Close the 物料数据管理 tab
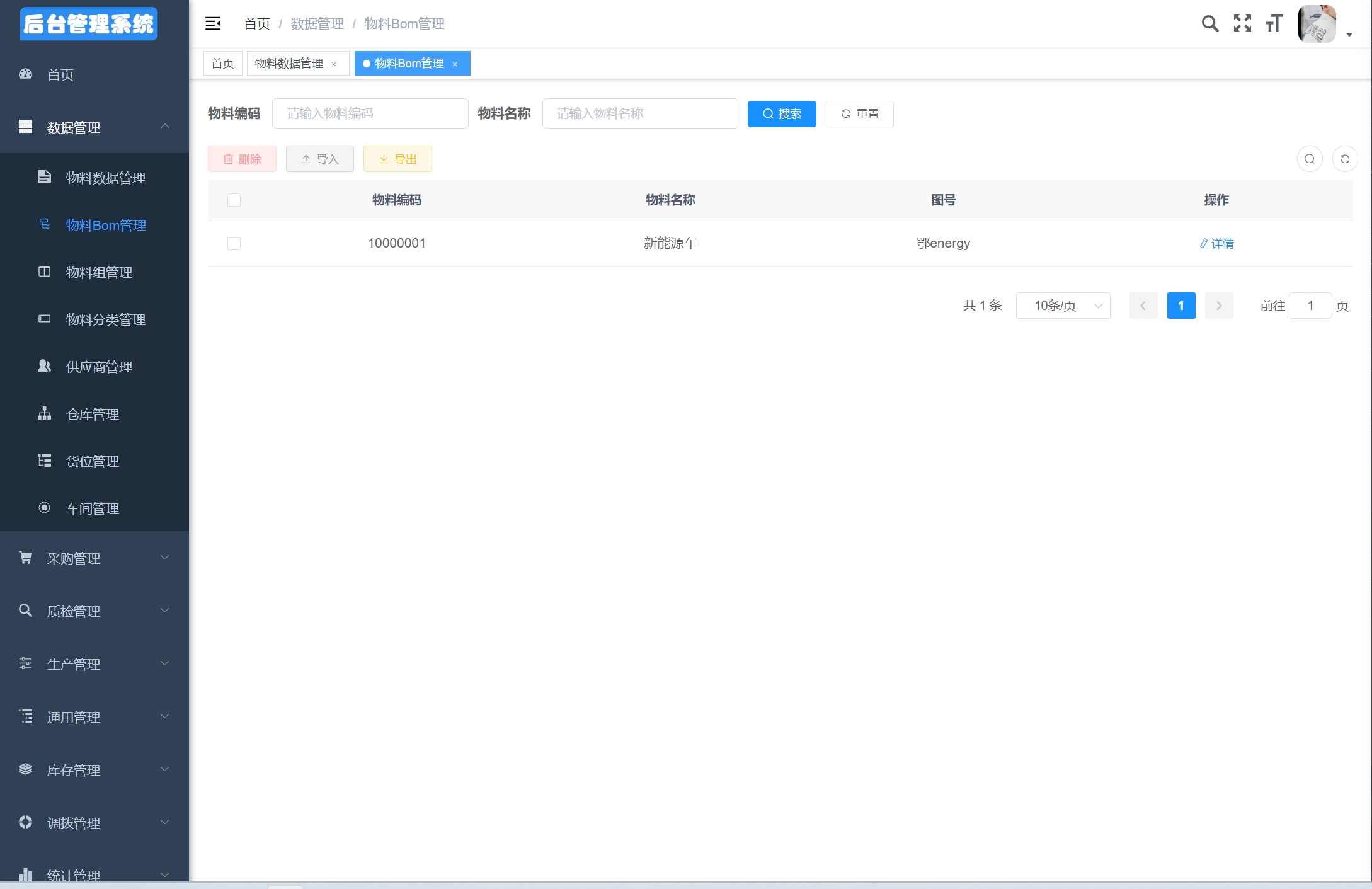 [x=334, y=64]
